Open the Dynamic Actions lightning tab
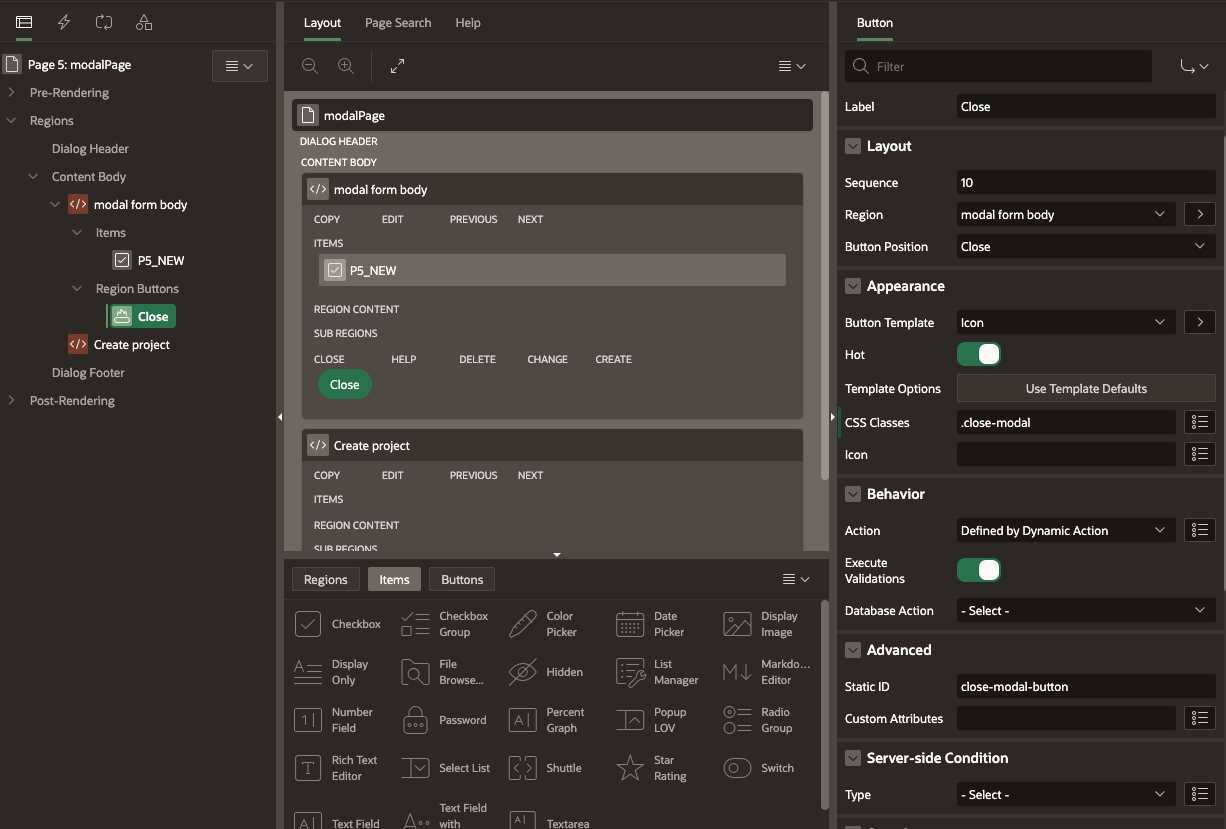1226x829 pixels. click(64, 22)
